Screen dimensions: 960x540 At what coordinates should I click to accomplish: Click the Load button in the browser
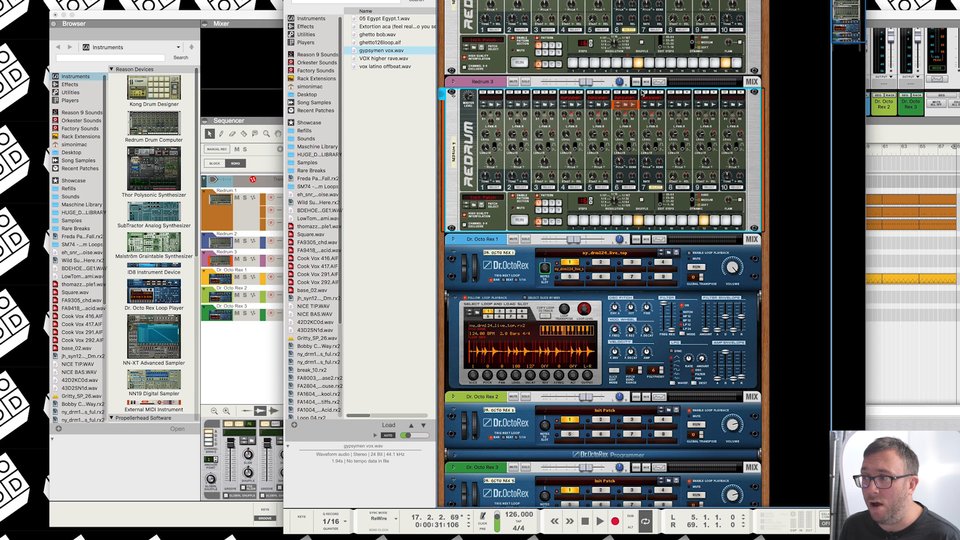389,425
